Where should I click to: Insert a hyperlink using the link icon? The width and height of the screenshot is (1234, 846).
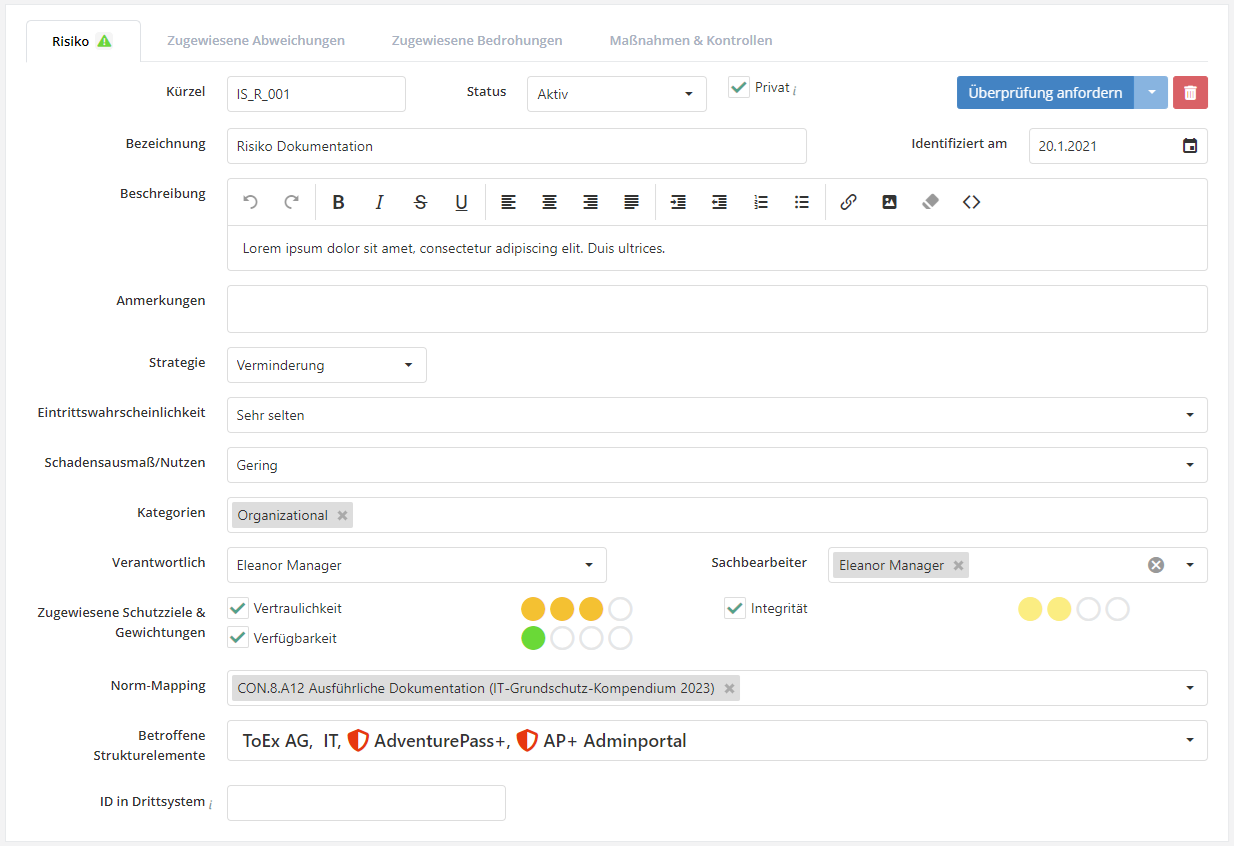coord(848,202)
